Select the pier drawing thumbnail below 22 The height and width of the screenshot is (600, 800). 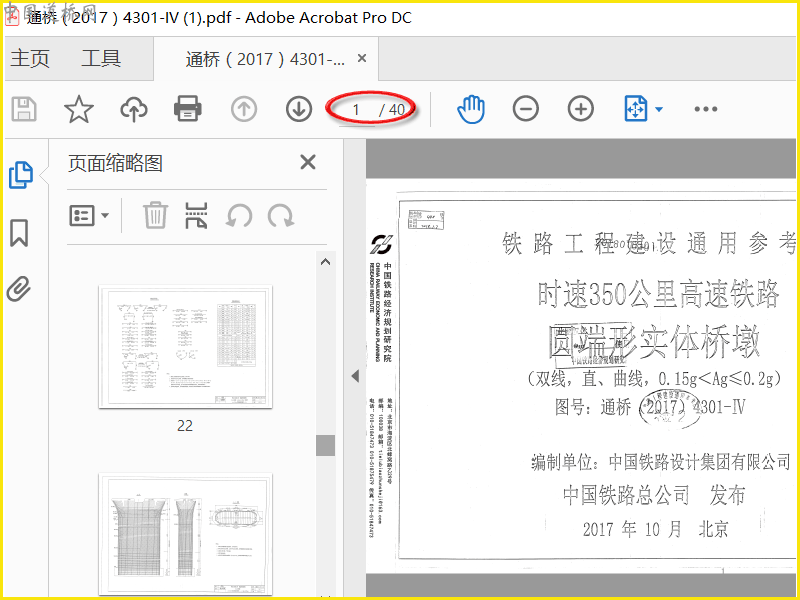185,534
